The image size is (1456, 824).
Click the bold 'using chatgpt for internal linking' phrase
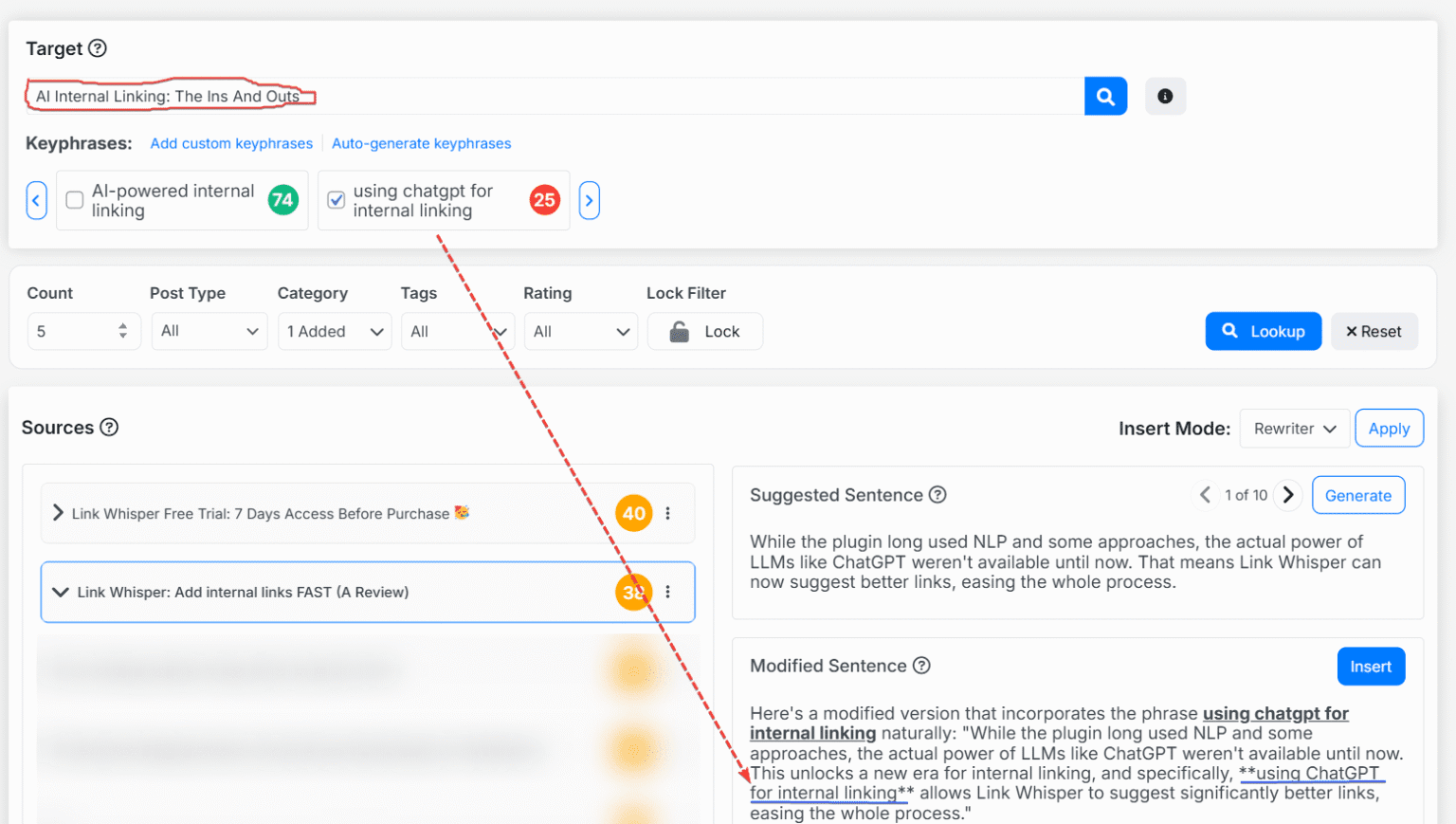coord(1049,723)
